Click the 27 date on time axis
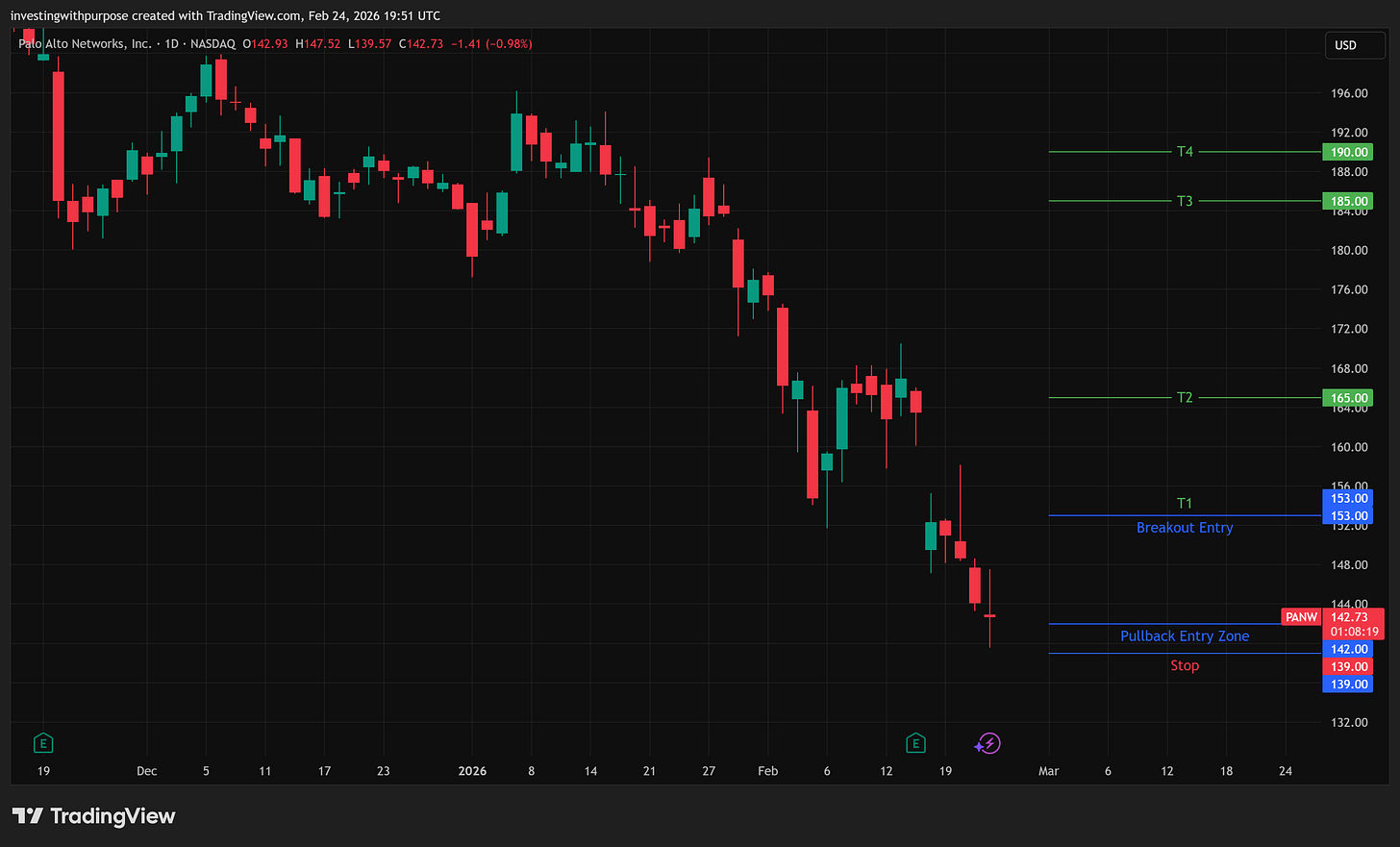 [709, 771]
